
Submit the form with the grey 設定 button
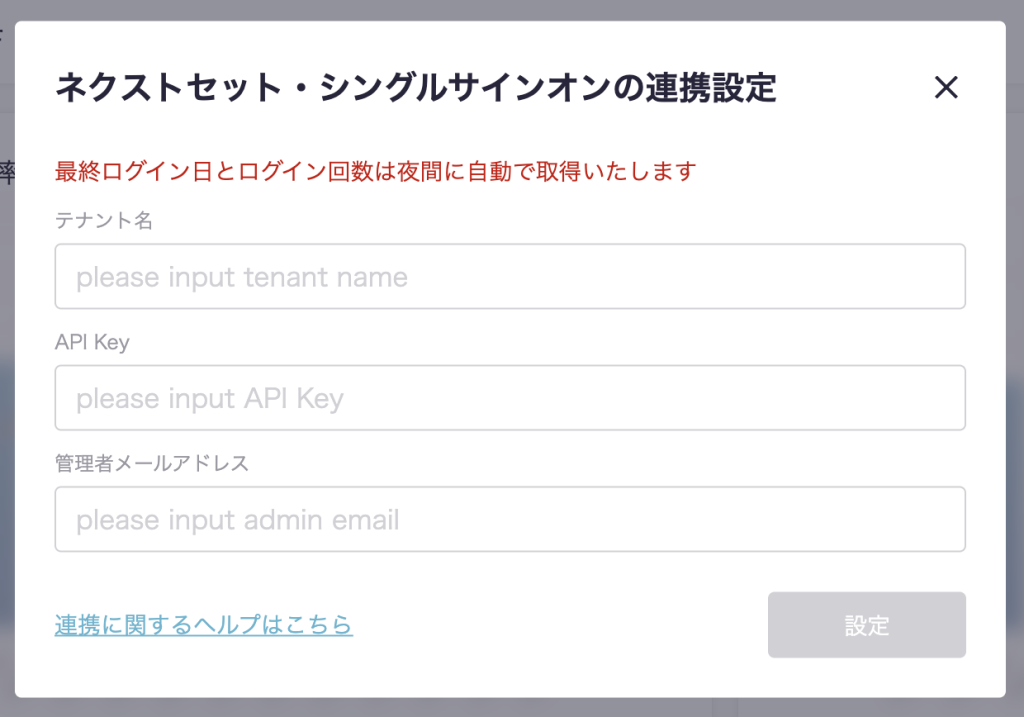point(866,625)
